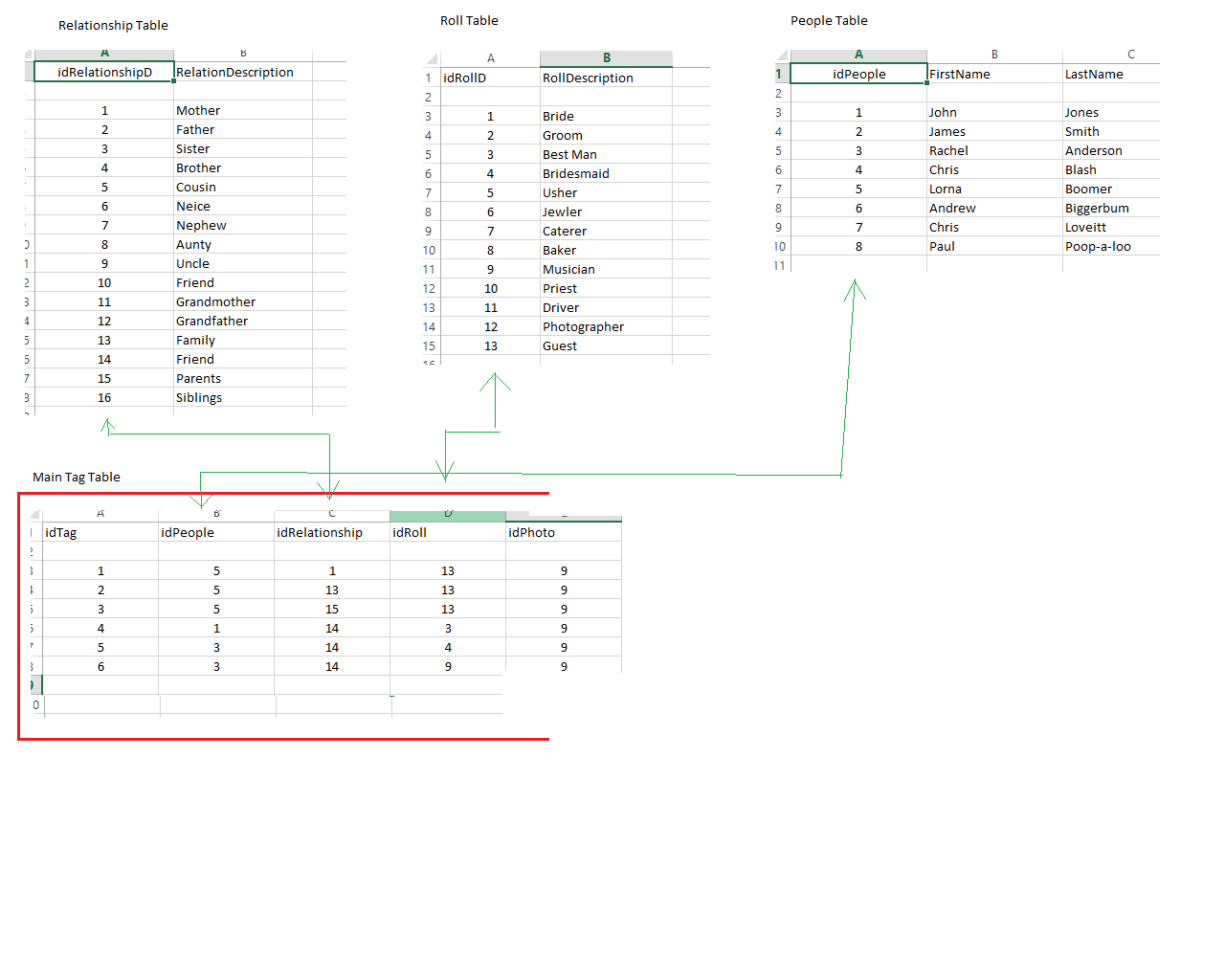The image size is (1225, 980).
Task: Select the Usher cell
Action: (x=606, y=192)
